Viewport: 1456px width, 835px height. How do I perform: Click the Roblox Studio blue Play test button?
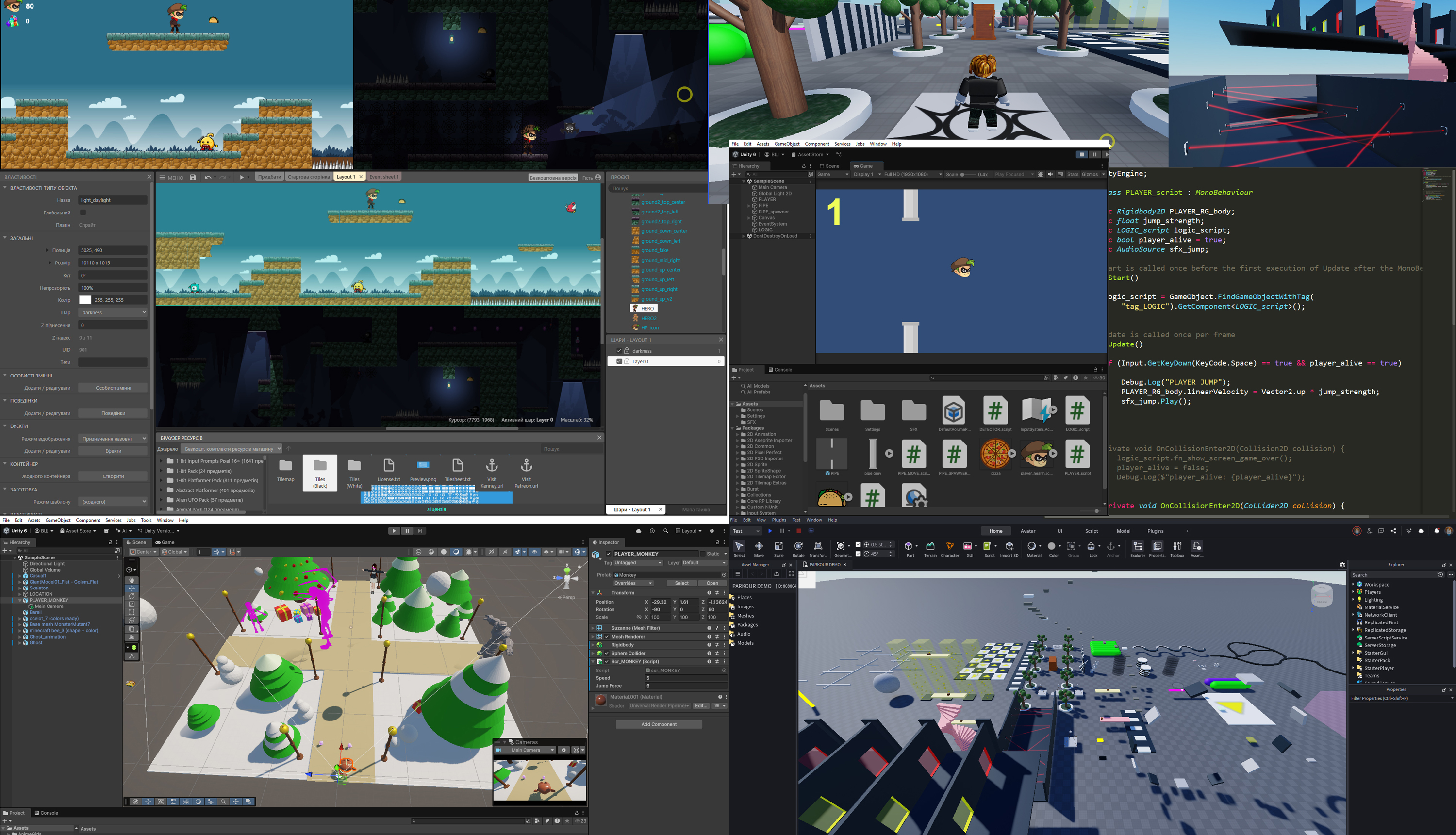pos(770,531)
